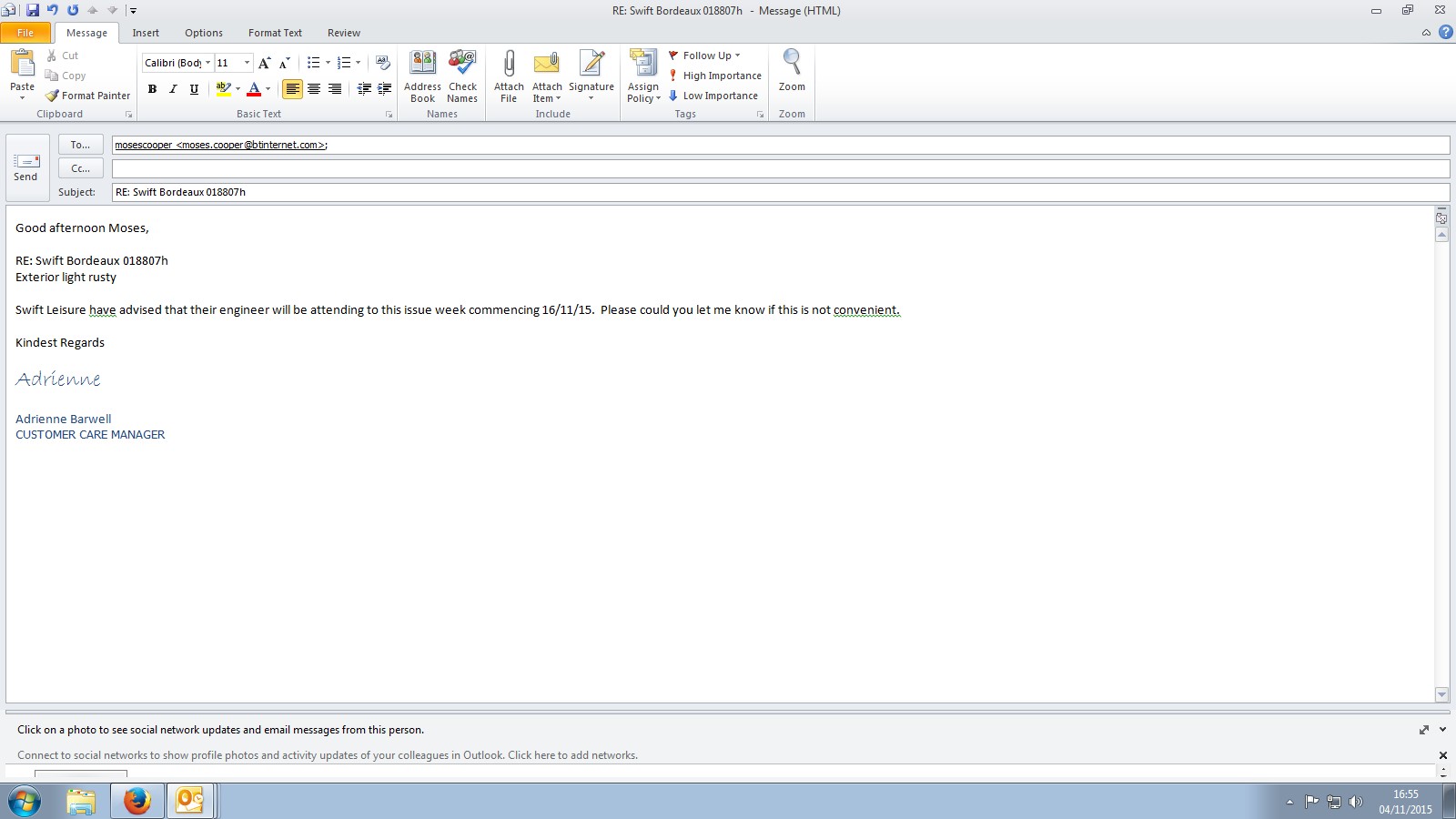The width and height of the screenshot is (1456, 819).
Task: Go to the Review tab
Action: (344, 33)
